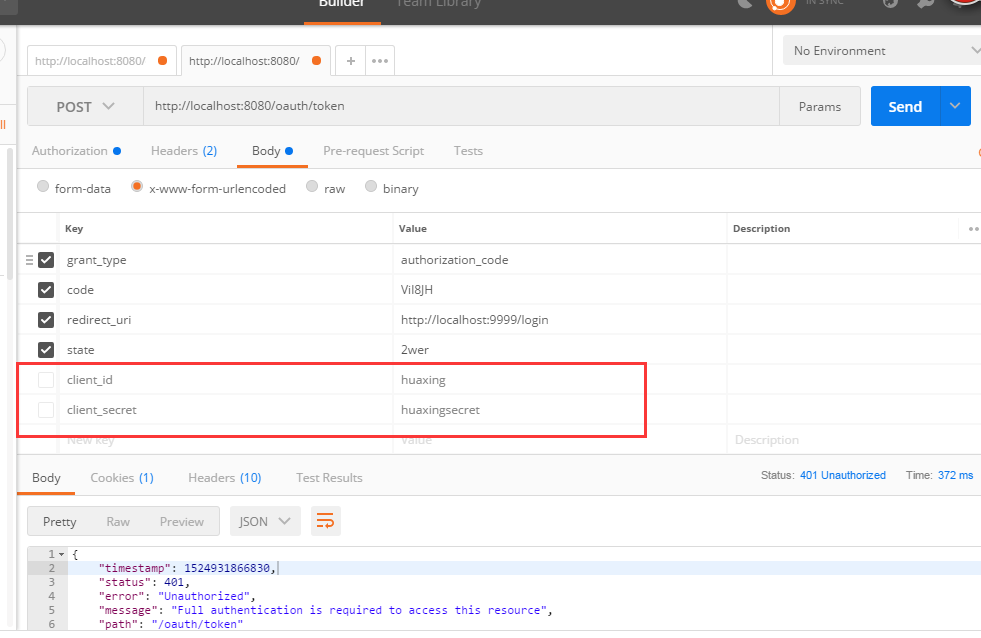Open the response Cookies tab
Image resolution: width=981 pixels, height=638 pixels.
pyautogui.click(x=121, y=478)
